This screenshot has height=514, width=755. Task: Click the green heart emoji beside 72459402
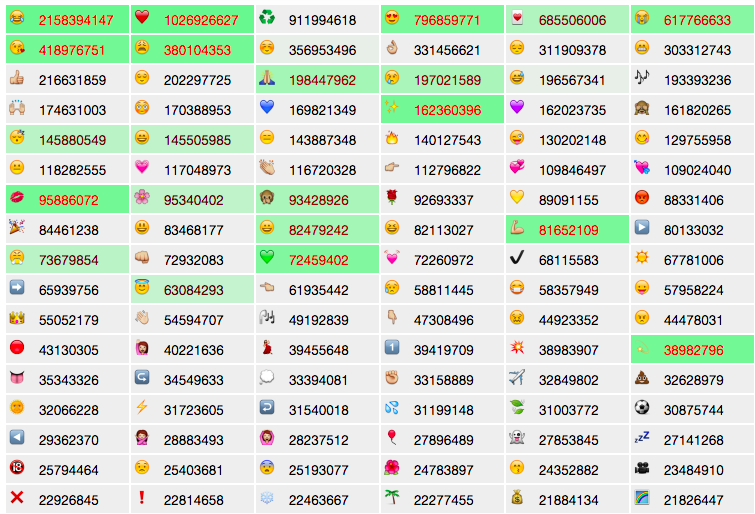click(x=267, y=258)
